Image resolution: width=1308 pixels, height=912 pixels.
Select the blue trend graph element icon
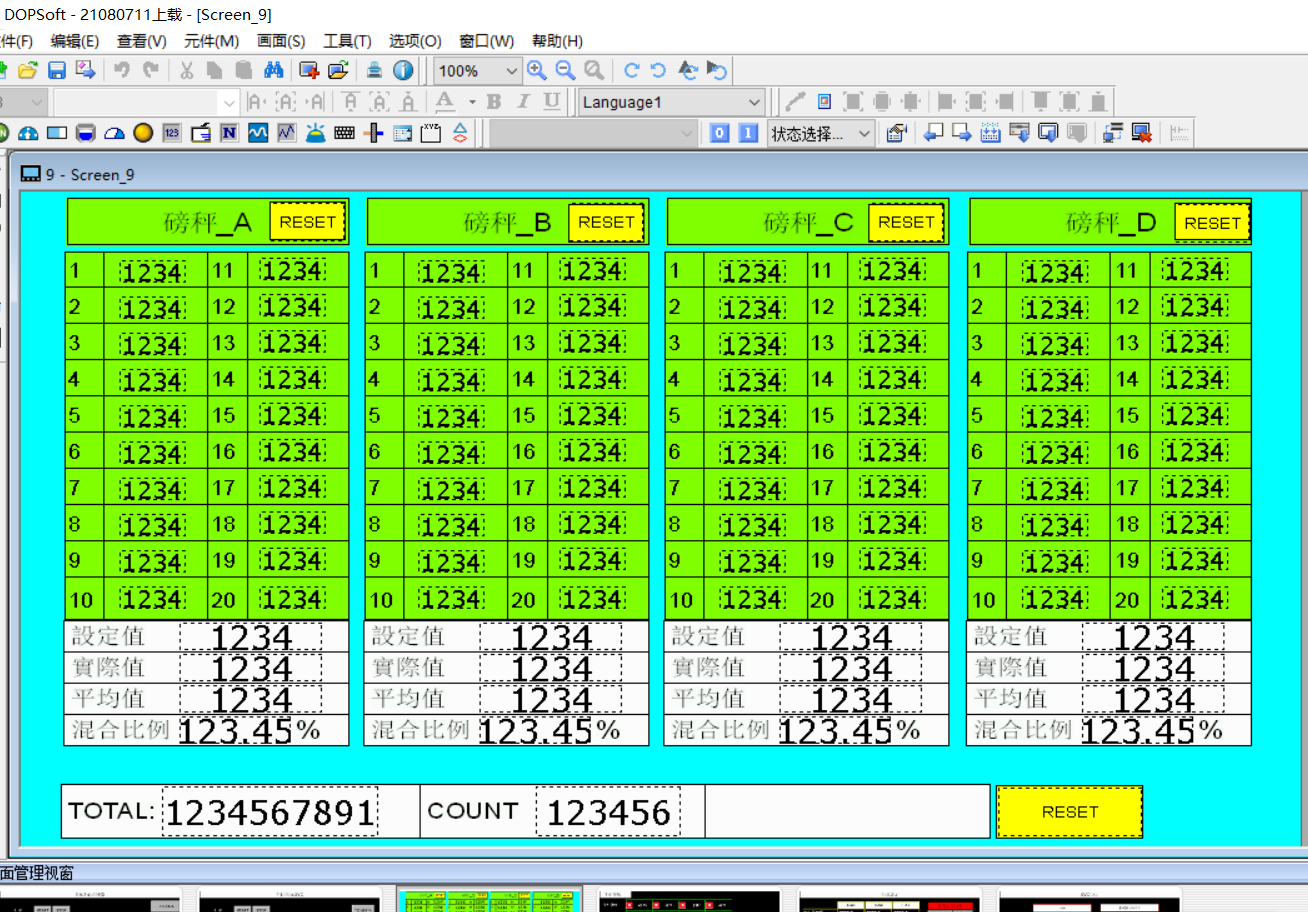coord(258,133)
